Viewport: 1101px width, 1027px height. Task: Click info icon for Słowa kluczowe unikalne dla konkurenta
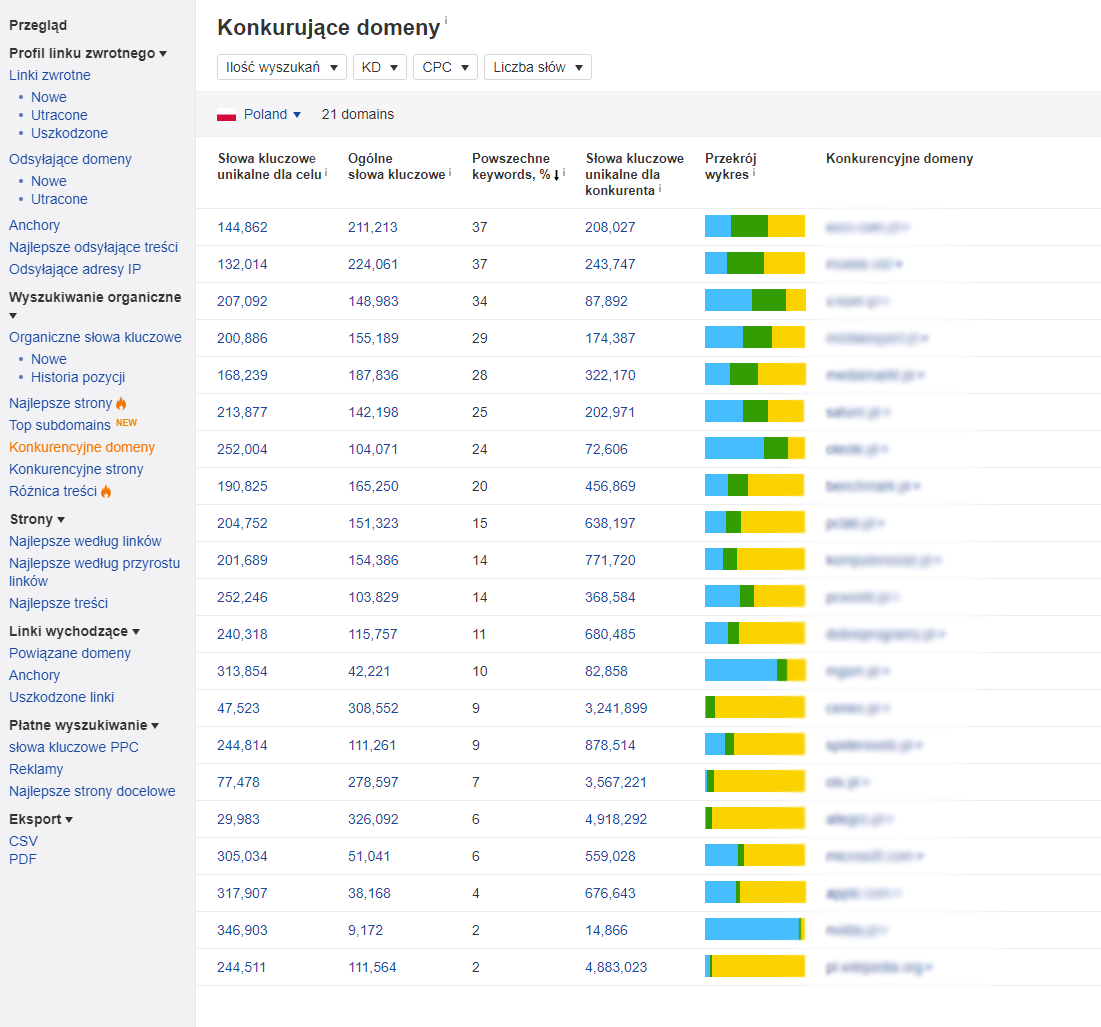point(660,189)
